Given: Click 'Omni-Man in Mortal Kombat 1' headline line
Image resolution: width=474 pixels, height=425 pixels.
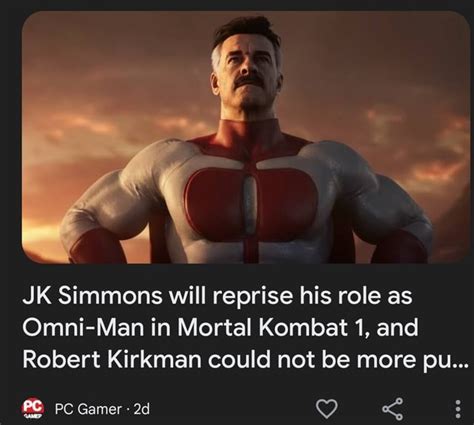Looking at the screenshot, I should tap(196, 327).
